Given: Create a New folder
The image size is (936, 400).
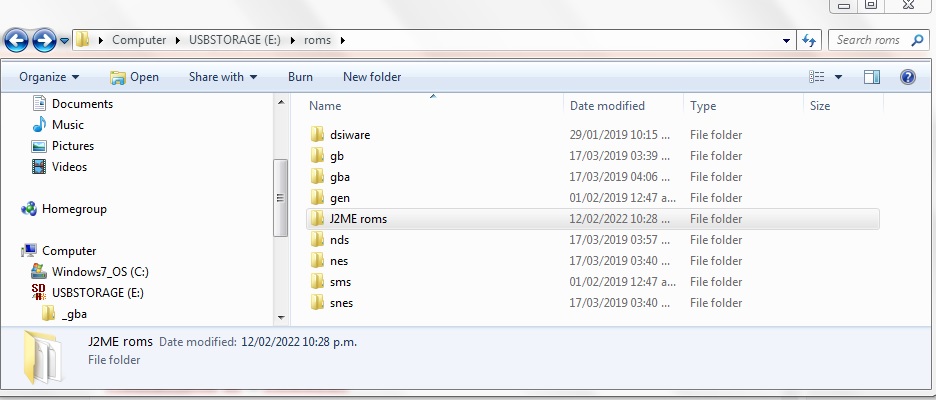Looking at the screenshot, I should (372, 76).
